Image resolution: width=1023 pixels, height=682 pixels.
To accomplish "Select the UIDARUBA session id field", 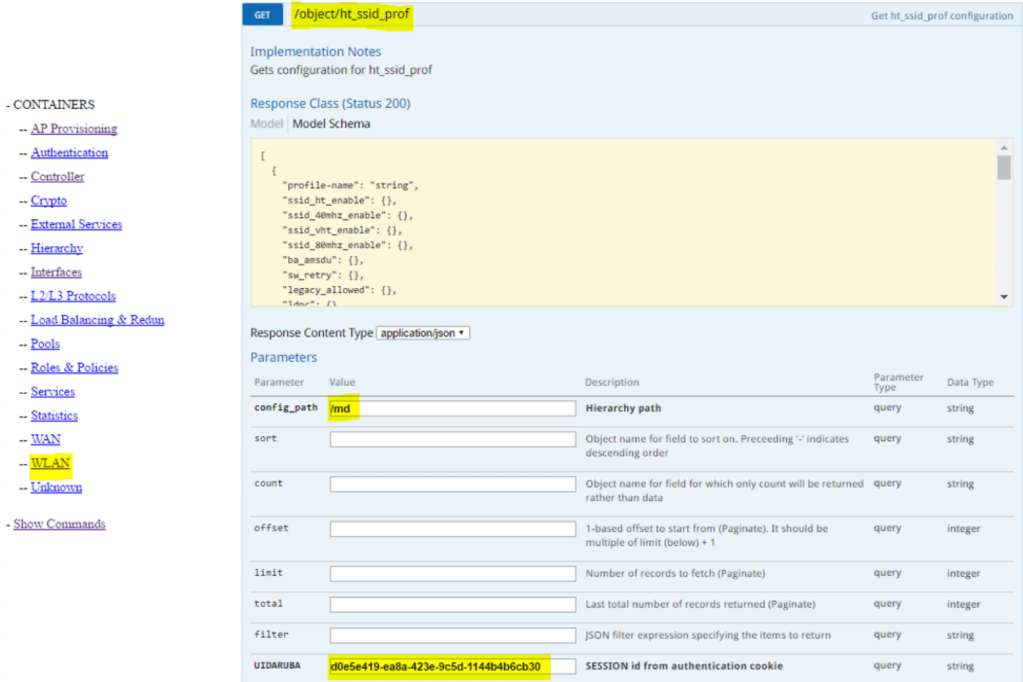I will pyautogui.click(x=452, y=666).
